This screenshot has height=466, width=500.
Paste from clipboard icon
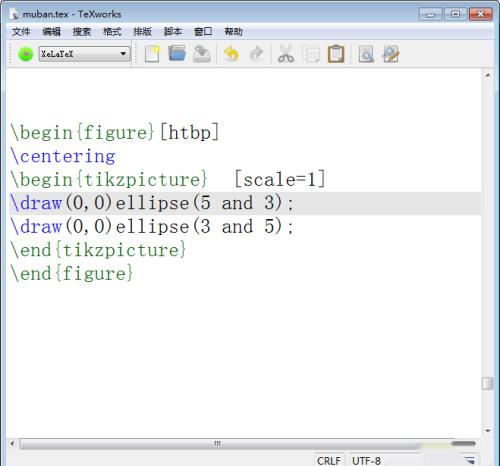click(x=336, y=54)
